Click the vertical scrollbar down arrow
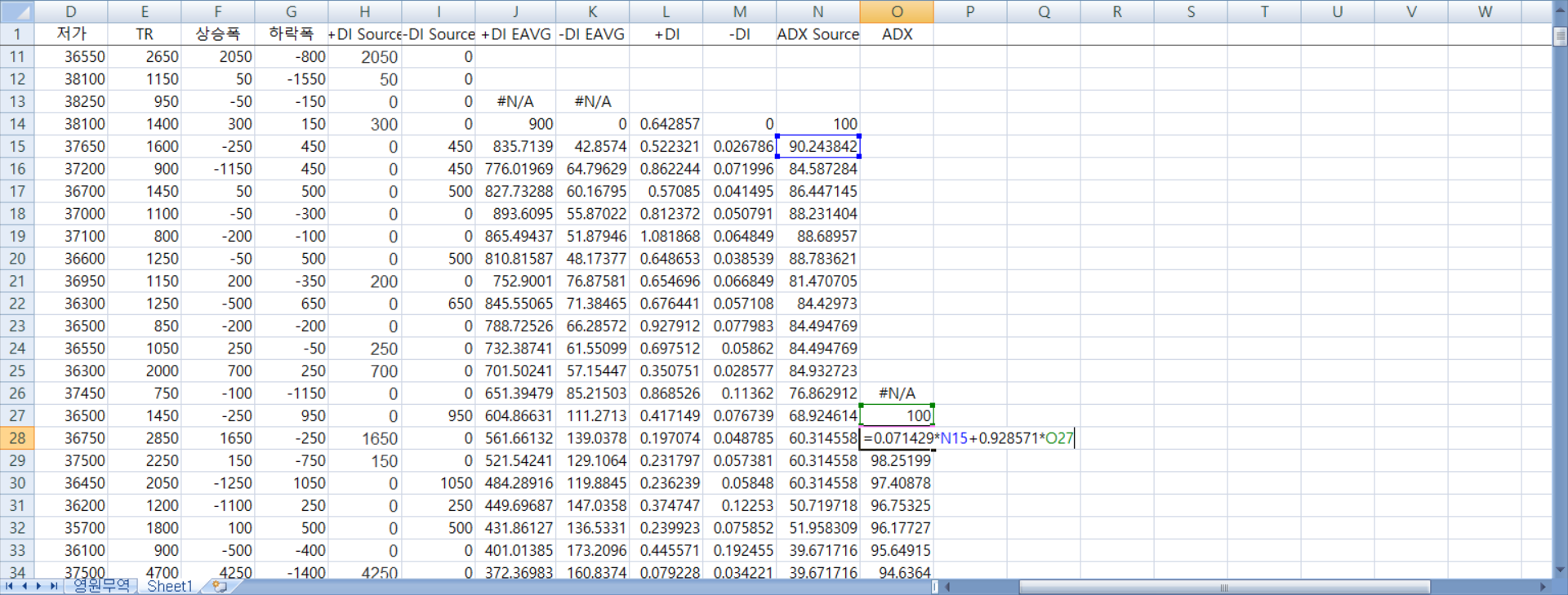The width and height of the screenshot is (1568, 595). 1560,571
